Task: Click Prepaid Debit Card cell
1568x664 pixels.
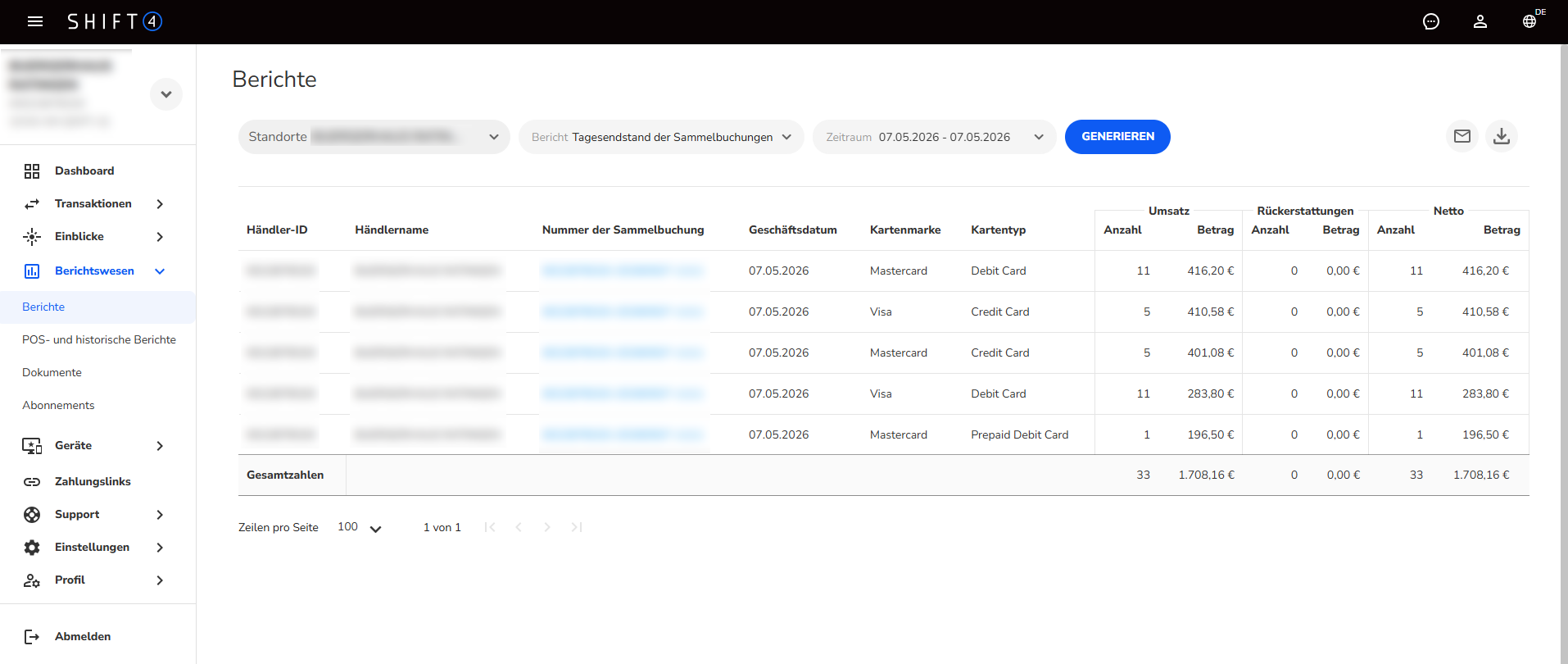Action: 1020,434
